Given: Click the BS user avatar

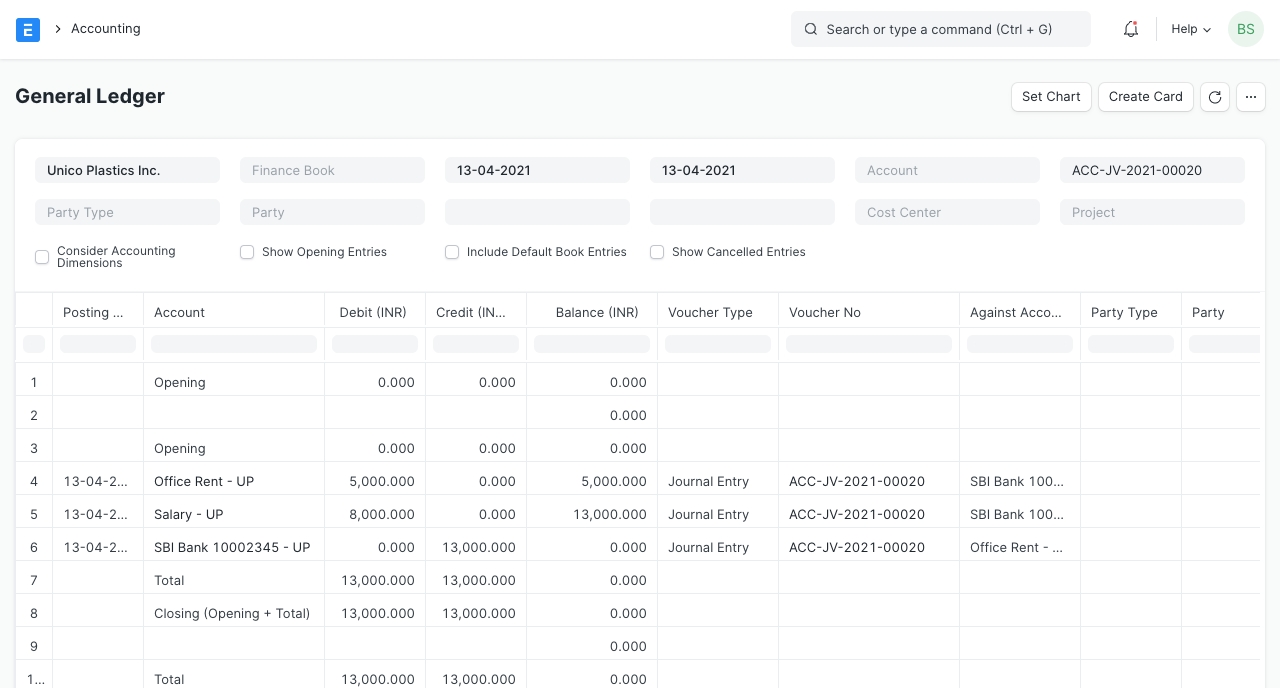Looking at the screenshot, I should pos(1245,30).
